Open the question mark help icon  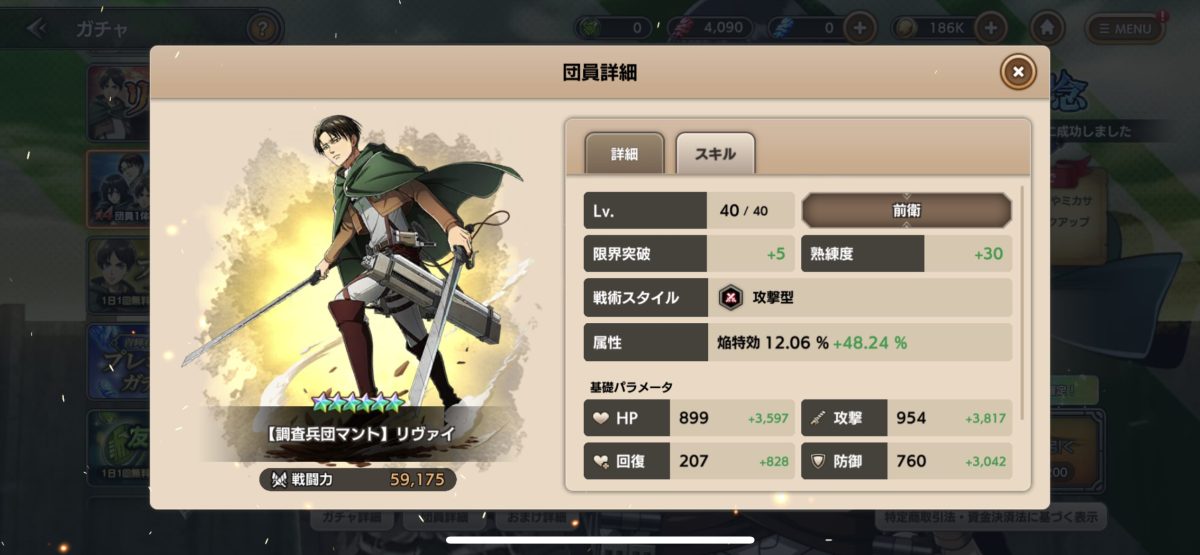point(261,28)
